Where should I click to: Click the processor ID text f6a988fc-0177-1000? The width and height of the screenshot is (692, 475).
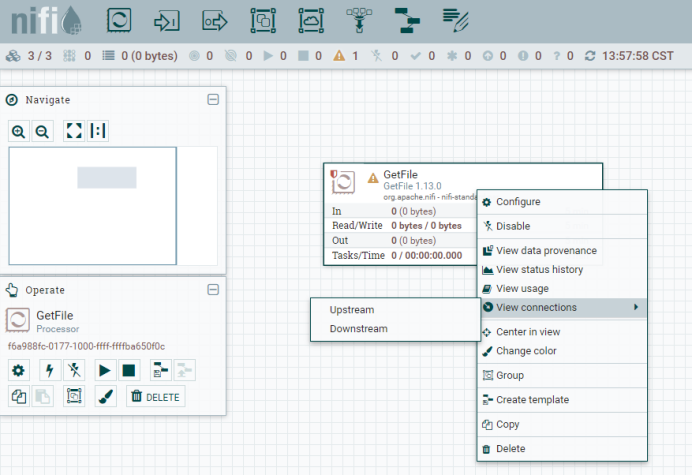click(x=86, y=347)
